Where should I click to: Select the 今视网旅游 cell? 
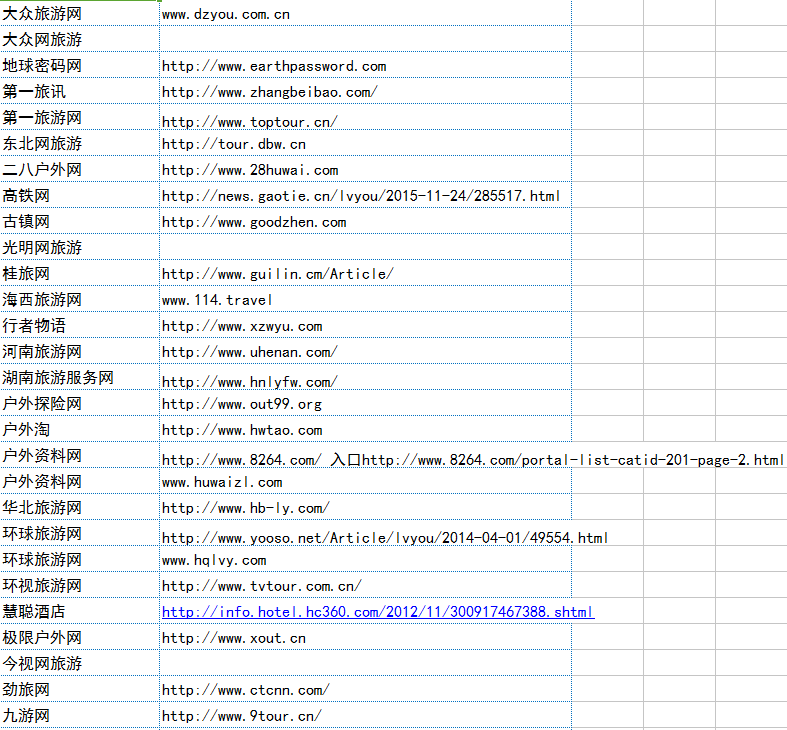[79, 664]
